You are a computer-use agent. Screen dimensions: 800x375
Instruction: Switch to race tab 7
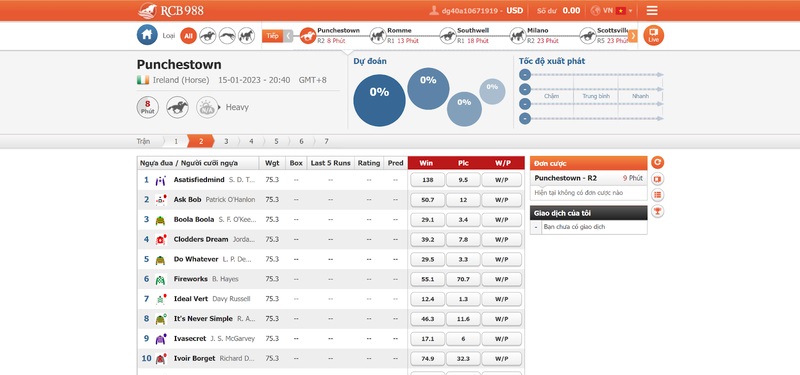(x=327, y=141)
